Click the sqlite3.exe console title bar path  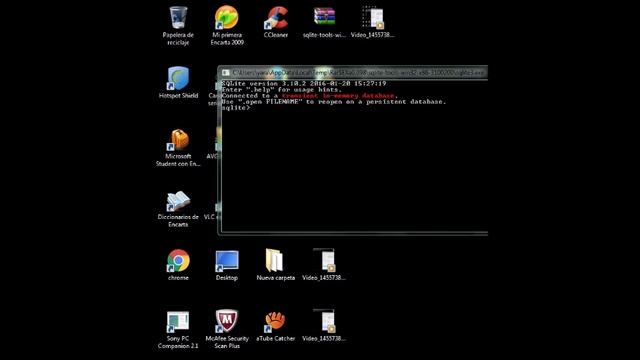coord(358,73)
